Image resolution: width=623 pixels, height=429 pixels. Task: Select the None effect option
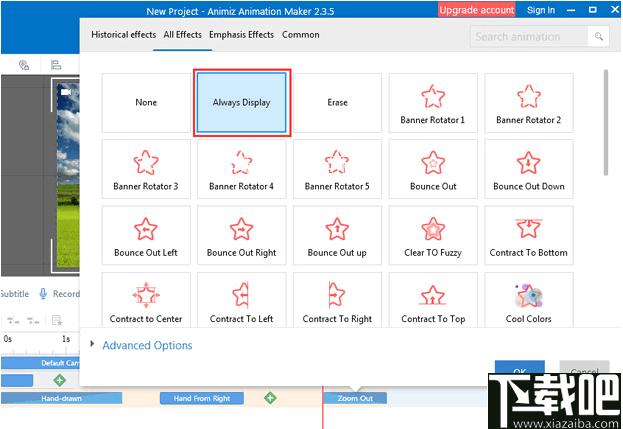(146, 103)
